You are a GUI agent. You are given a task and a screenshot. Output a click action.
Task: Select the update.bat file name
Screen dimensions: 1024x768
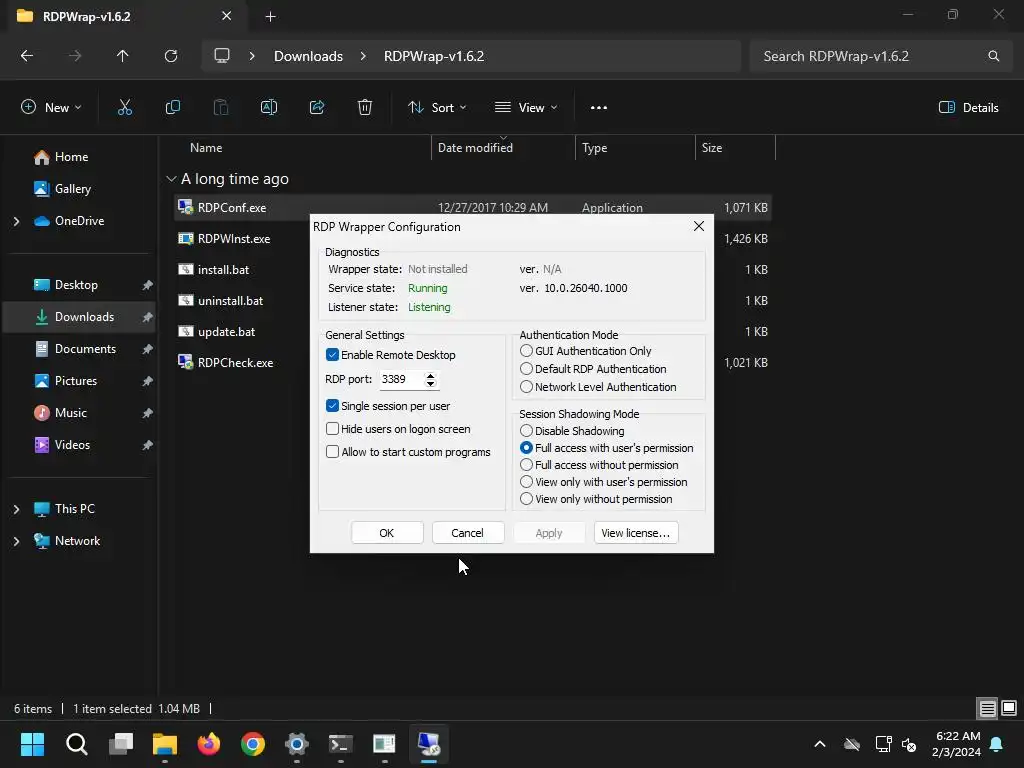click(227, 332)
